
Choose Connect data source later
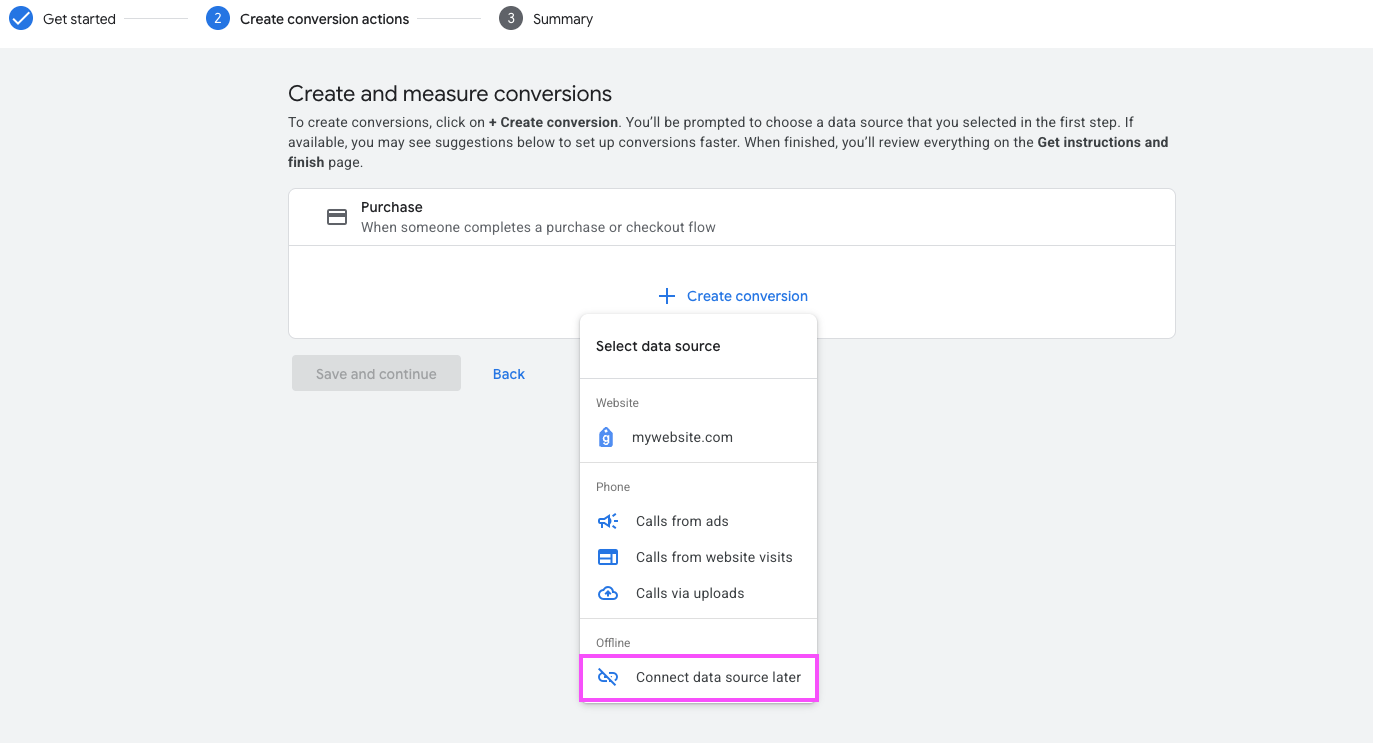(718, 677)
